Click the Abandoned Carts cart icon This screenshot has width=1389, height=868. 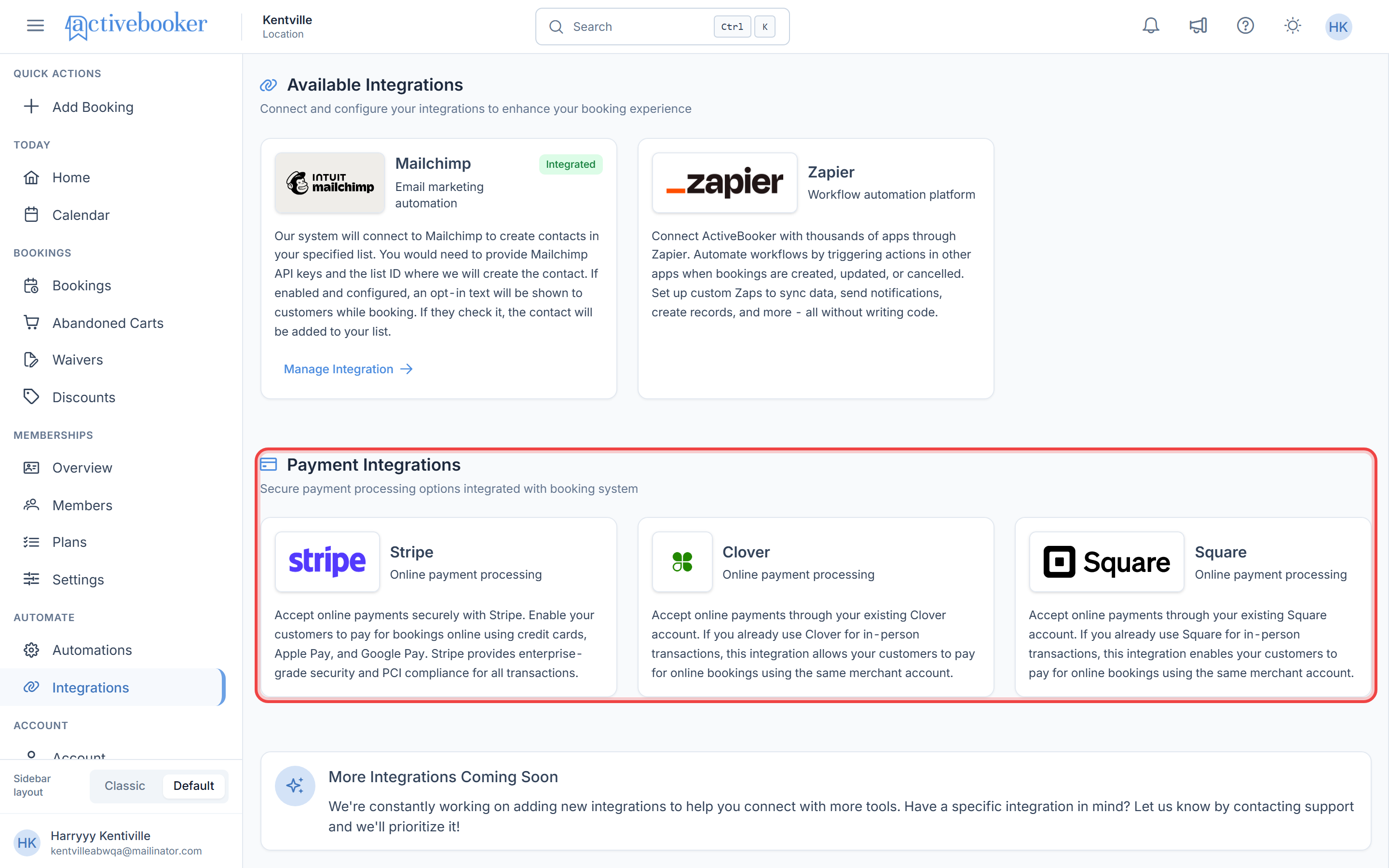(31, 323)
